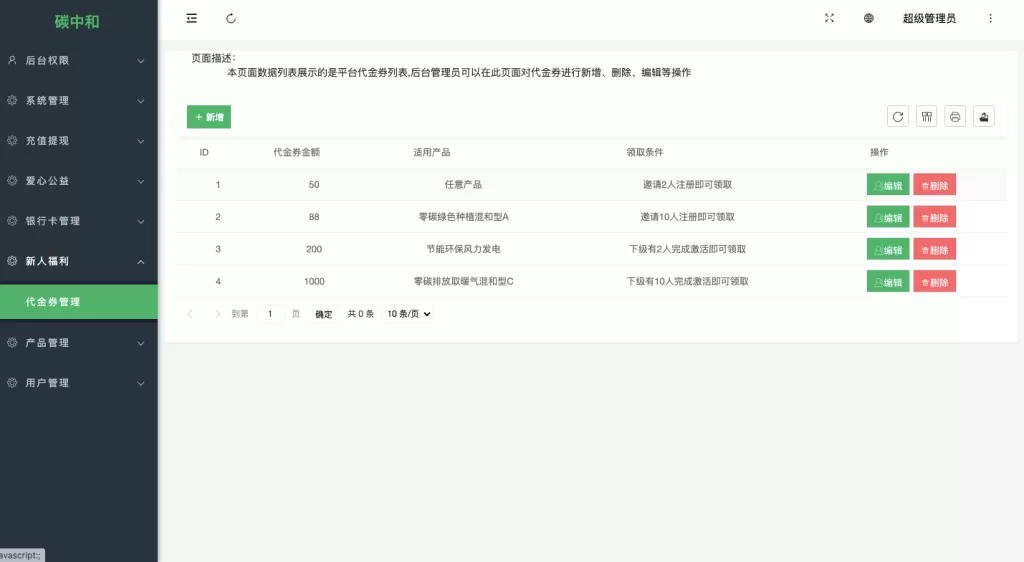Click the 邀请2人注册即可领取 cell
The height and width of the screenshot is (562, 1024).
coord(688,185)
